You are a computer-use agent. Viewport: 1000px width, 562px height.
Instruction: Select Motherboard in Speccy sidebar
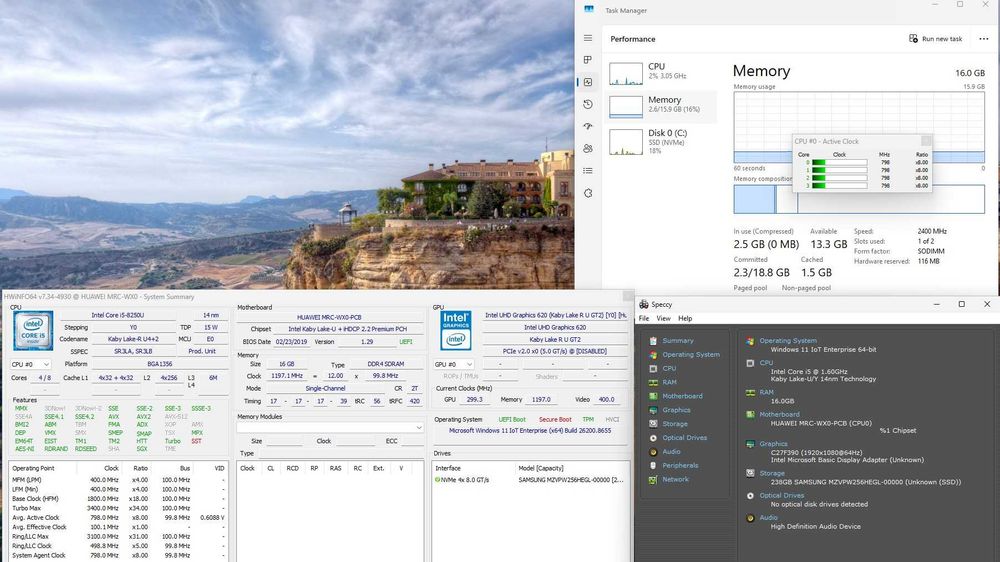click(682, 396)
